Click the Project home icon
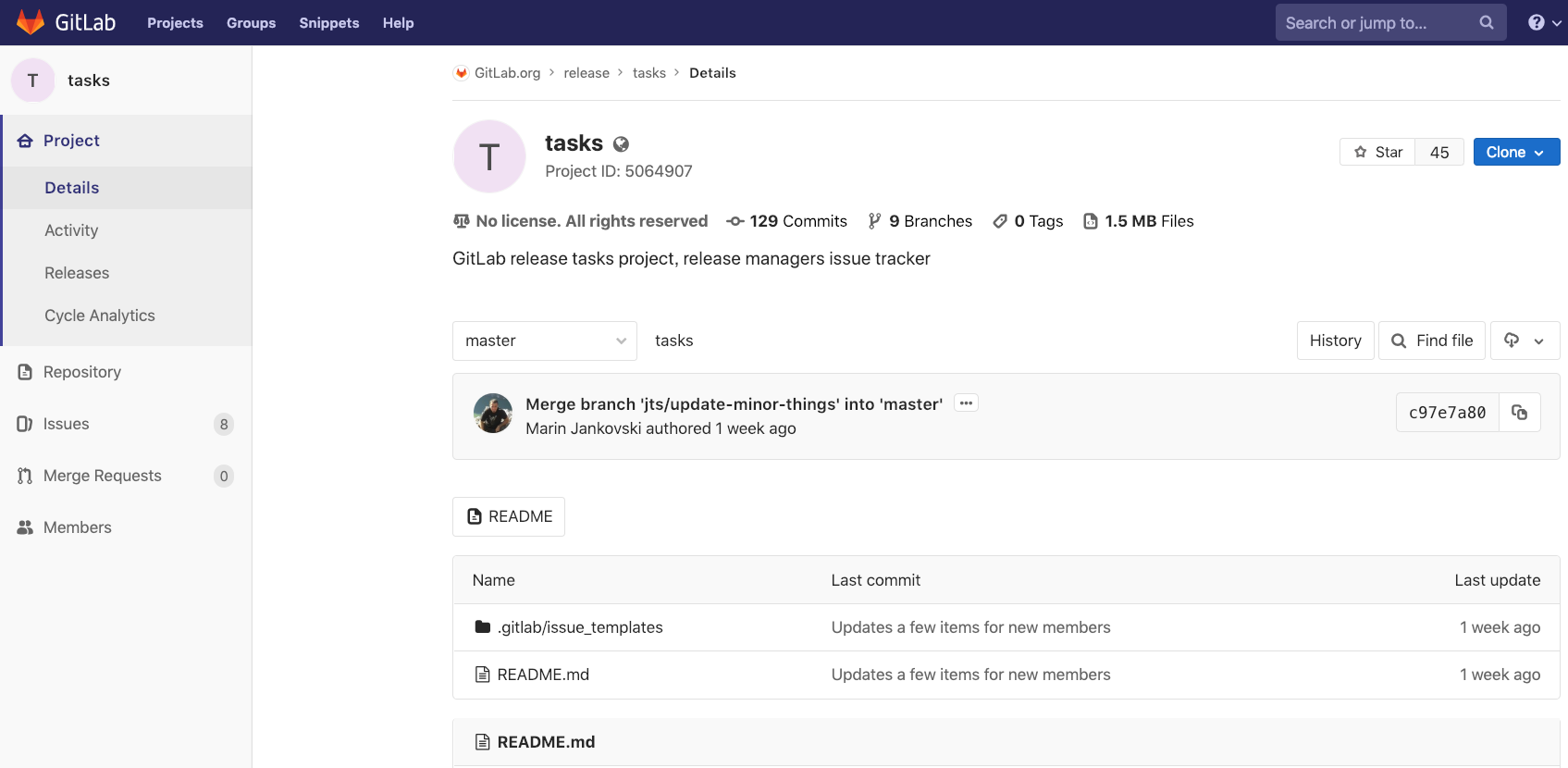Image resolution: width=1568 pixels, height=768 pixels. [25, 141]
